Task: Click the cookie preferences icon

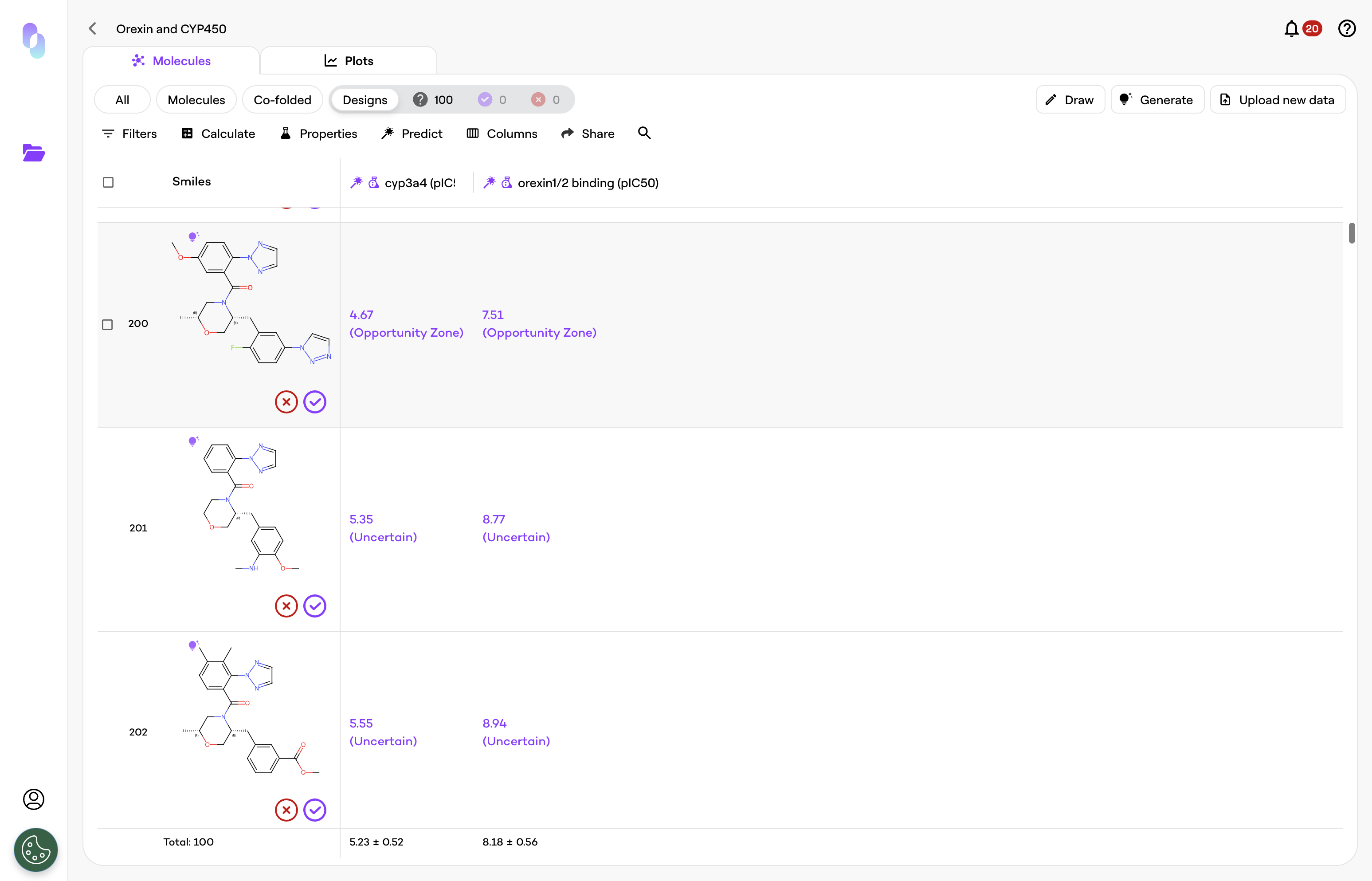Action: click(35, 850)
